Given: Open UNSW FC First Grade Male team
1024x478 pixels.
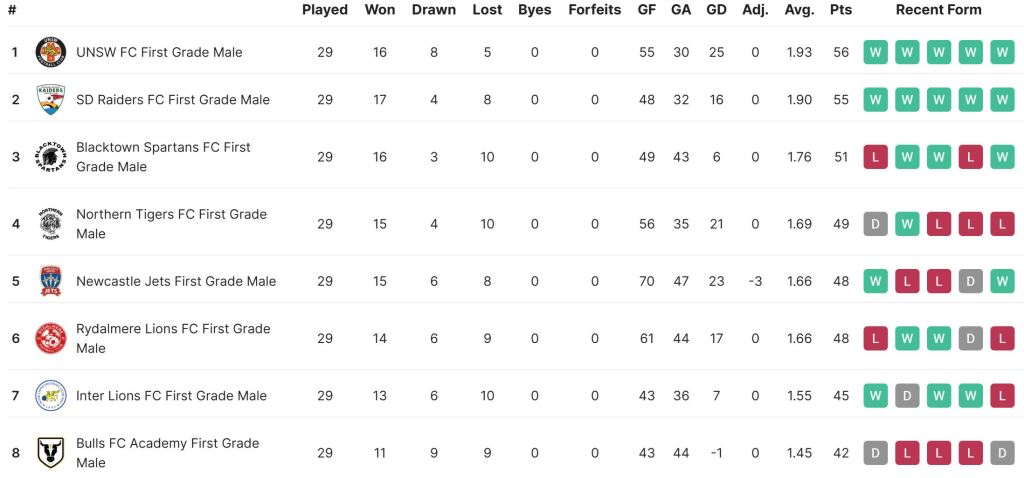Looking at the screenshot, I should 159,52.
